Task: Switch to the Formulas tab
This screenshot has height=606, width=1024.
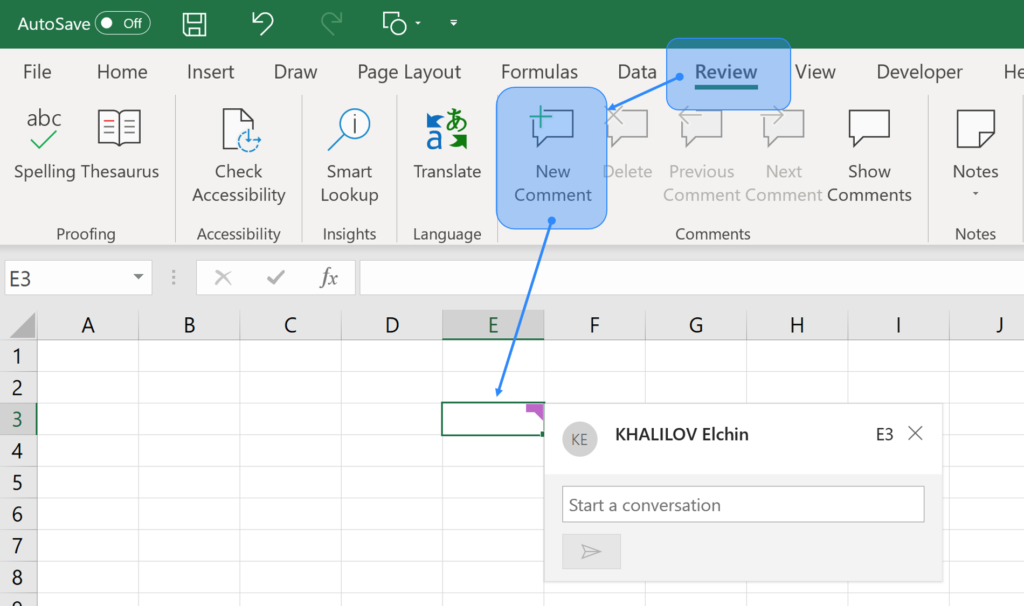Action: point(539,71)
